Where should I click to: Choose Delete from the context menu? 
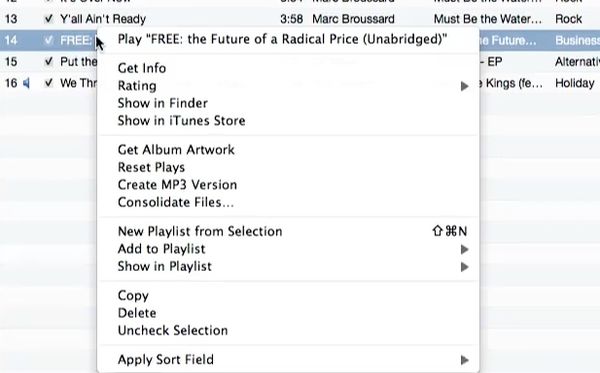point(137,313)
